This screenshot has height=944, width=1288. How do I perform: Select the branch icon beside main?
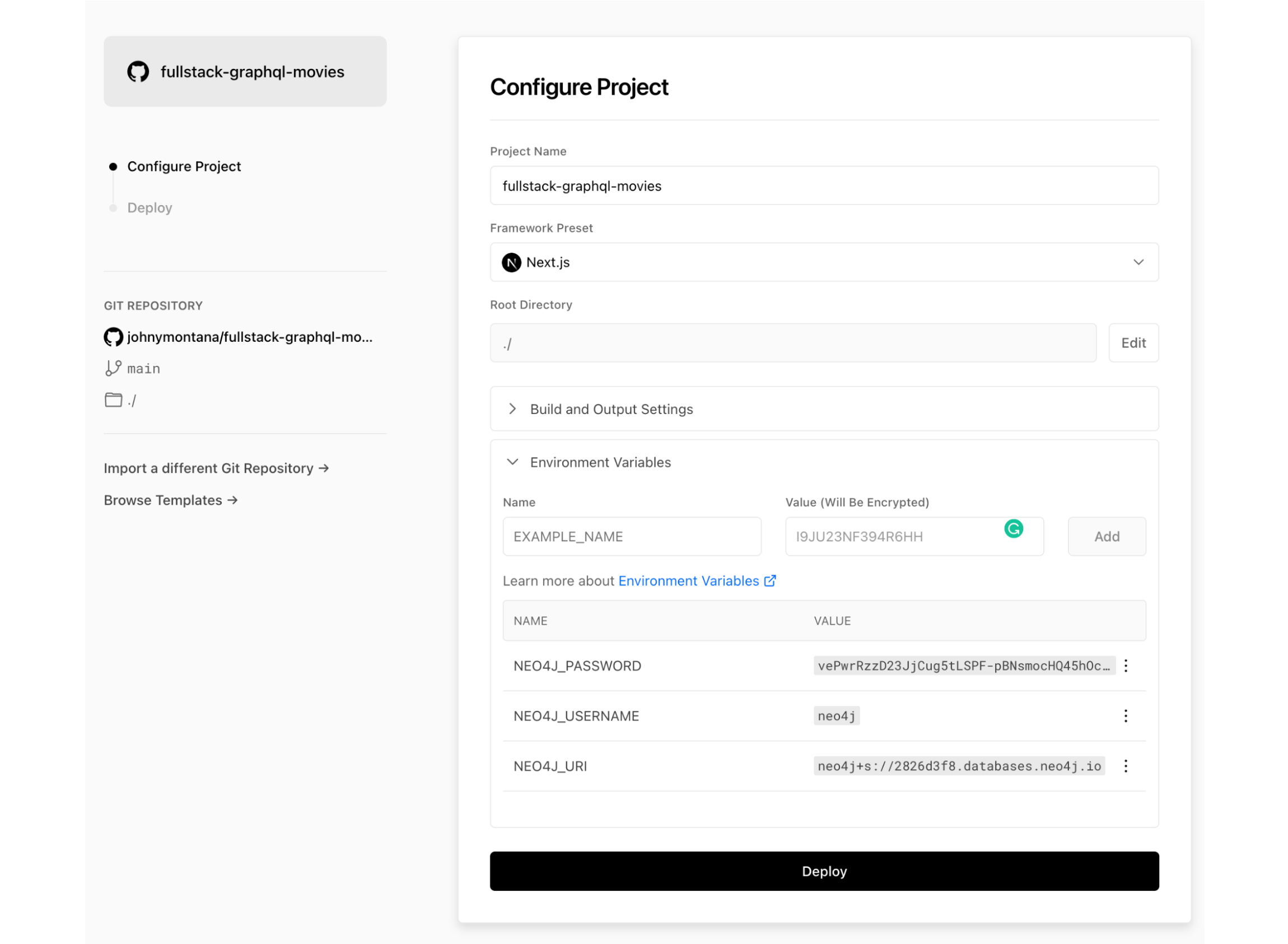pos(113,368)
